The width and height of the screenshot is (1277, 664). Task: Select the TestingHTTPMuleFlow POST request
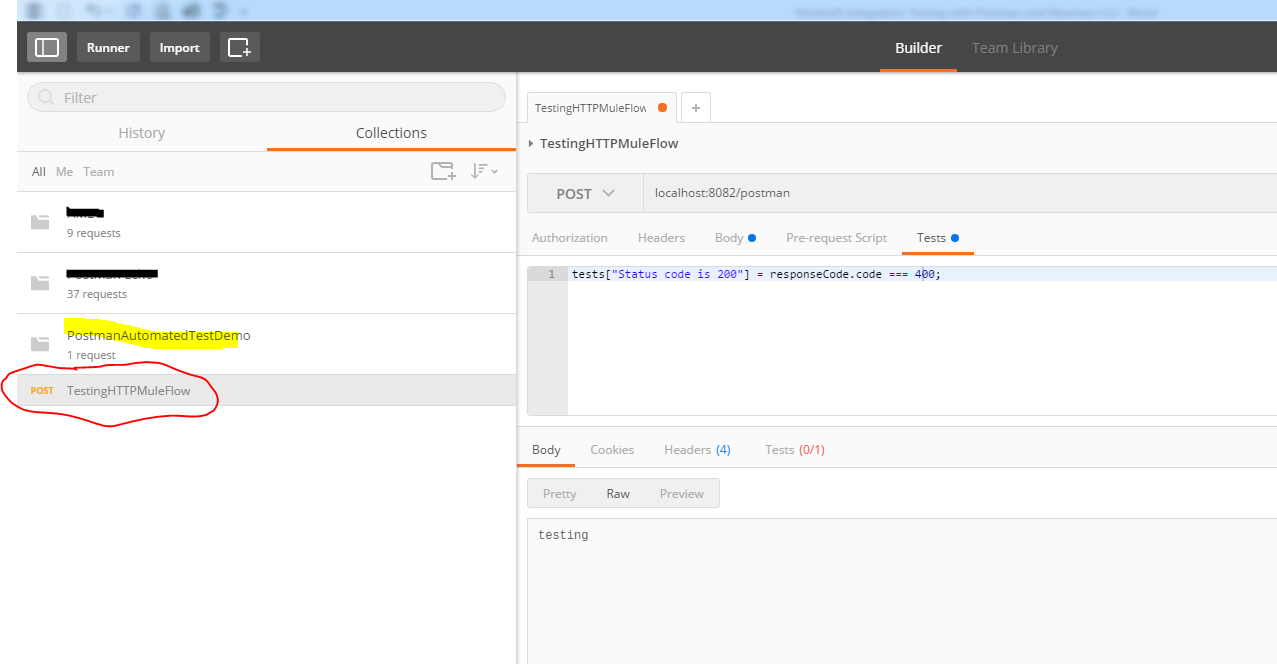(267, 390)
